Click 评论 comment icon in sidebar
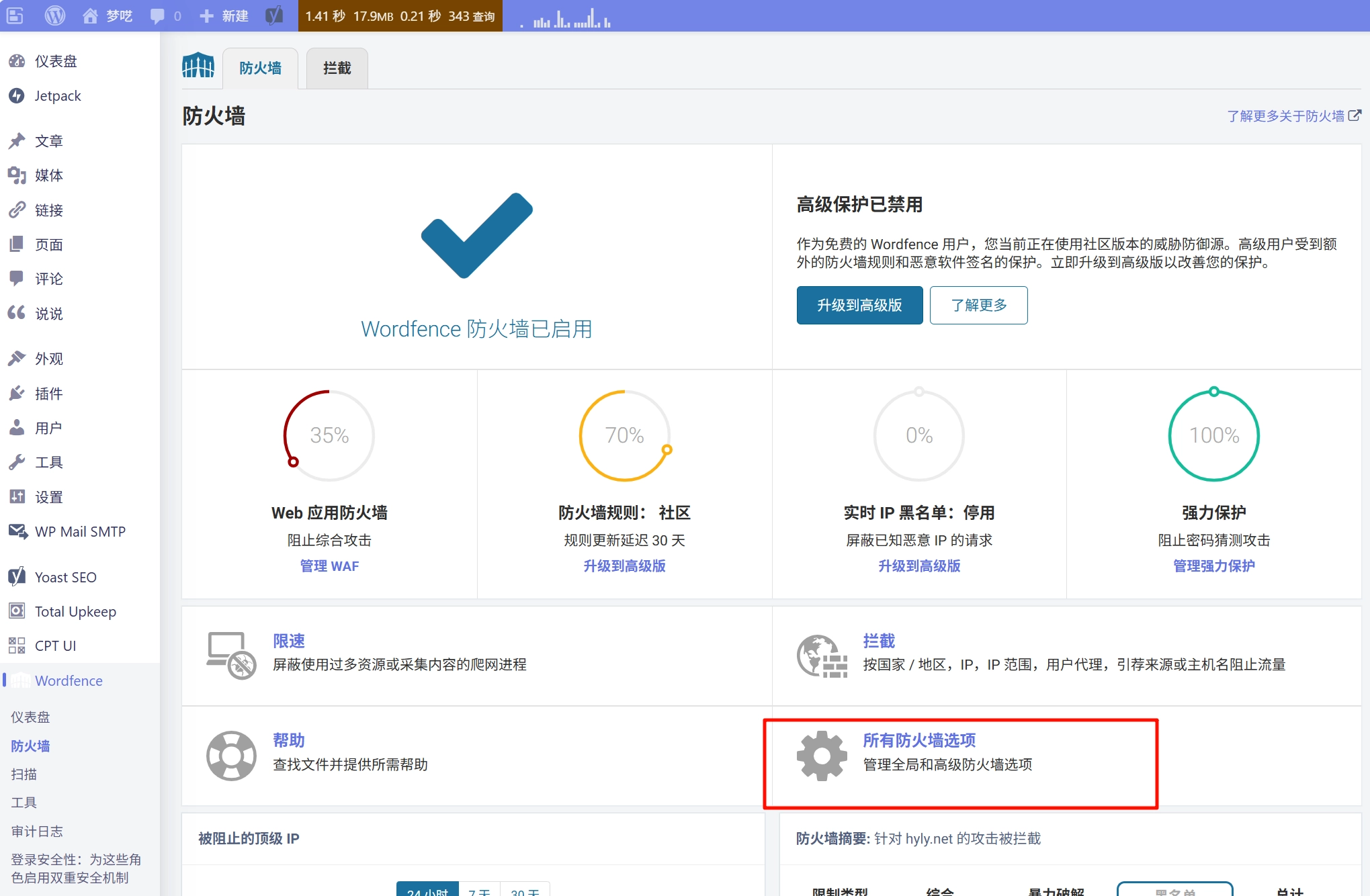This screenshot has height=896, width=1370. (17, 279)
